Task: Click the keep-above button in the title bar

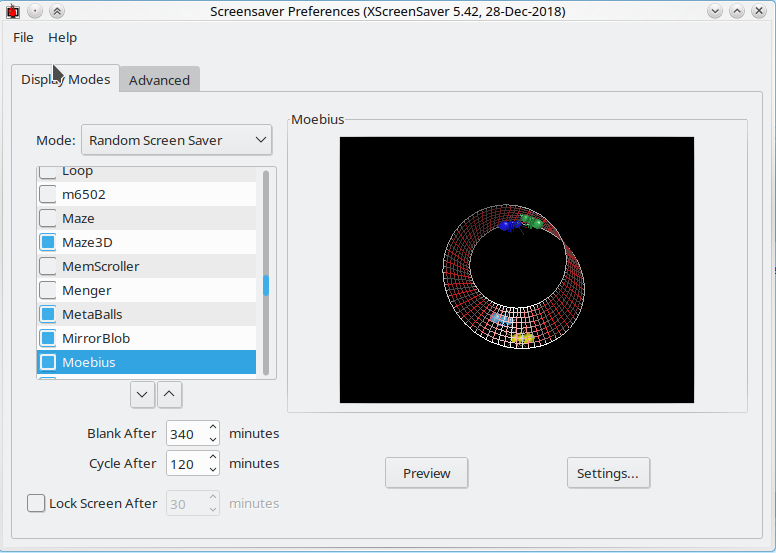Action: 57,11
